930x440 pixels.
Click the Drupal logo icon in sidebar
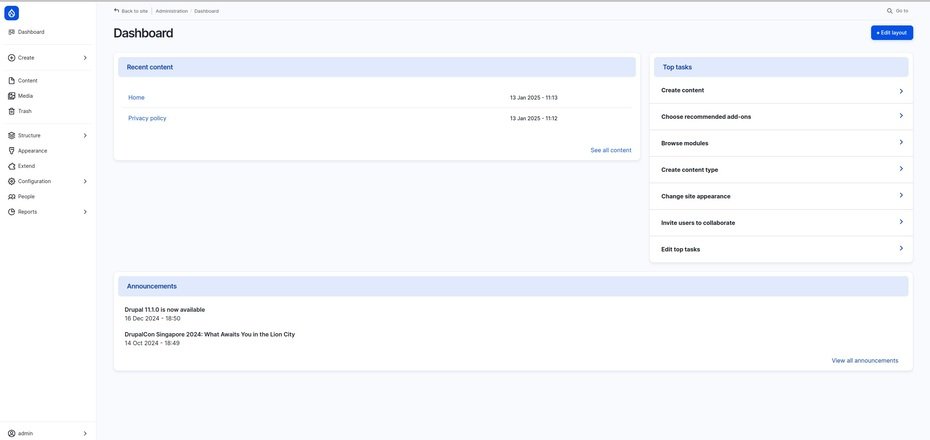click(12, 13)
